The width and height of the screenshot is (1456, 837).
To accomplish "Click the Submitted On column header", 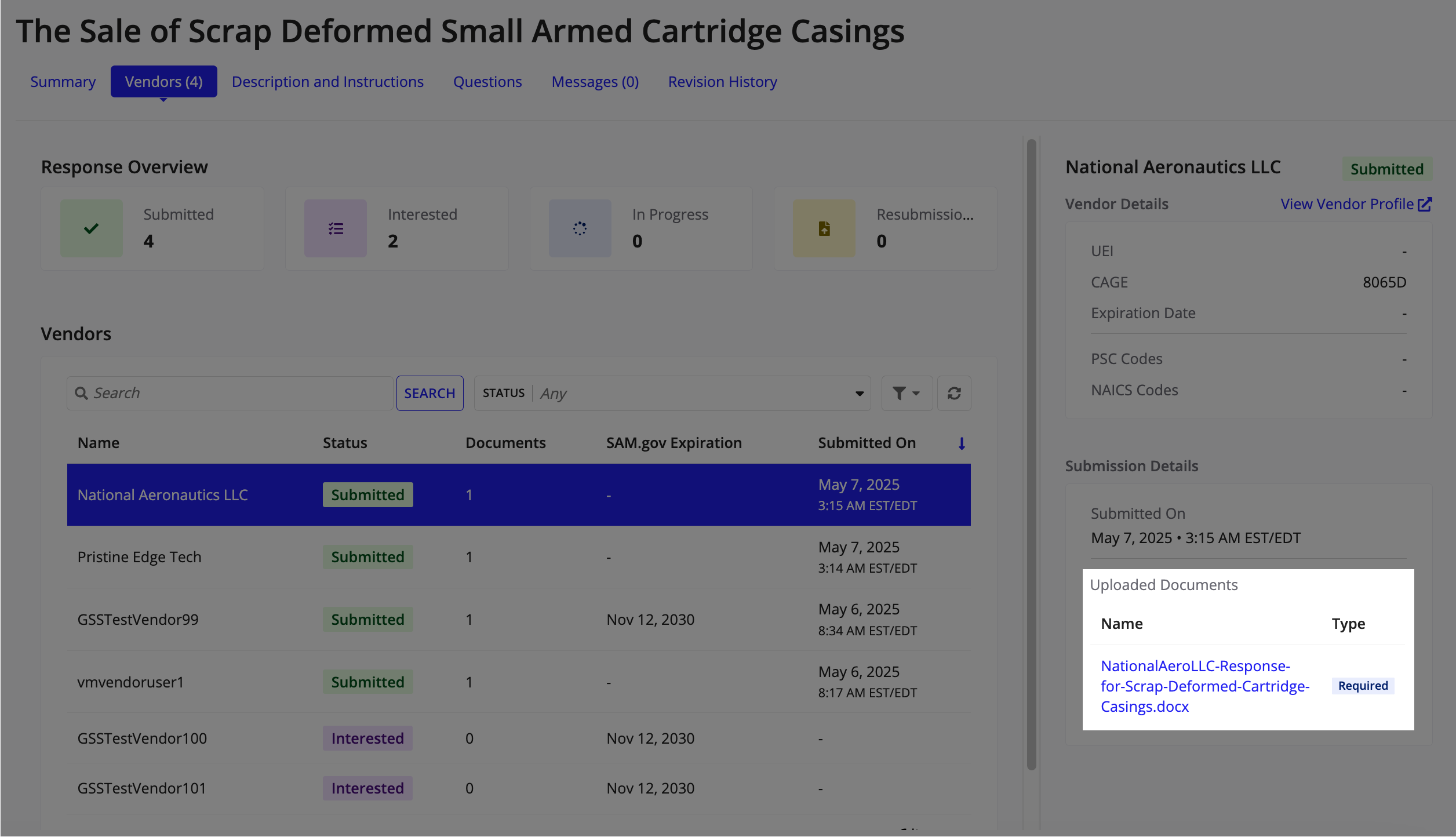I will 867,443.
